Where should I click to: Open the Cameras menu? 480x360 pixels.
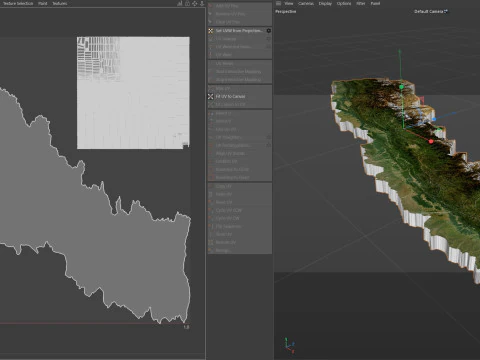click(x=306, y=3)
